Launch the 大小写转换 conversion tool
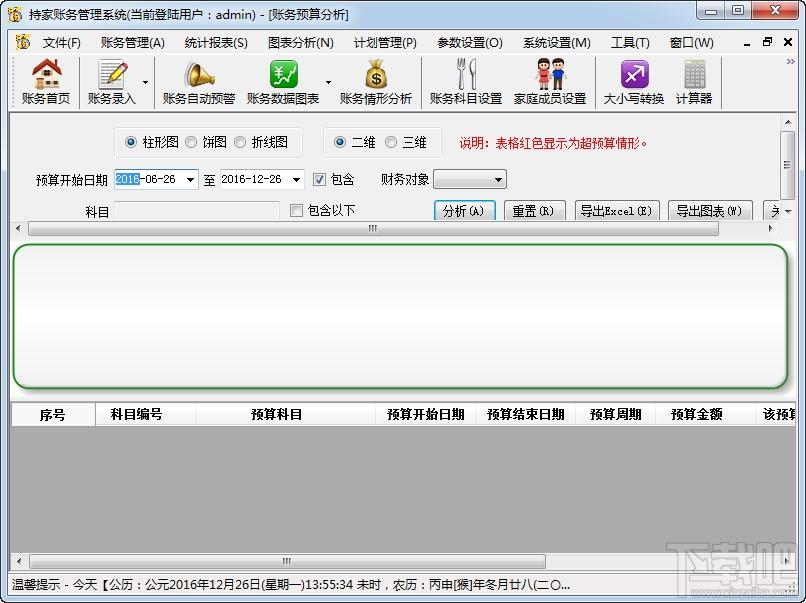This screenshot has height=603, width=806. coord(634,82)
